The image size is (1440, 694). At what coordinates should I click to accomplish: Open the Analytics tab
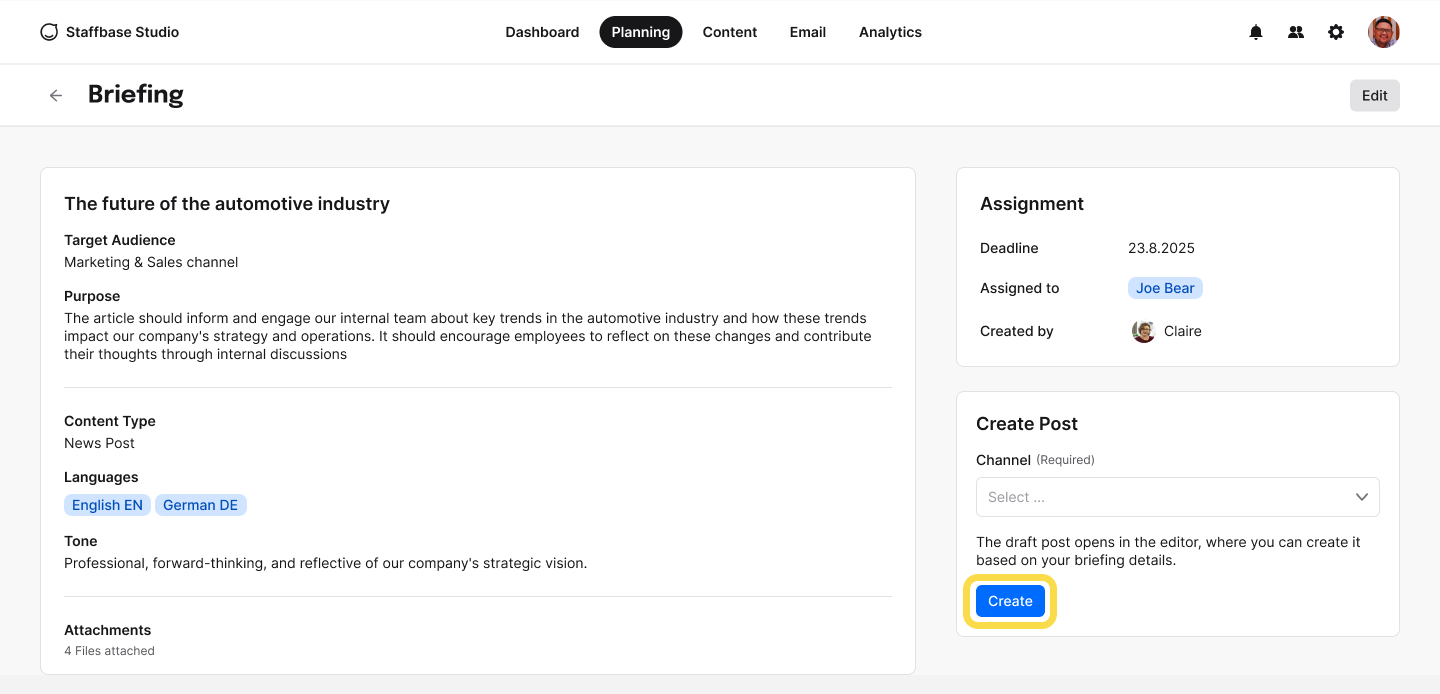890,32
